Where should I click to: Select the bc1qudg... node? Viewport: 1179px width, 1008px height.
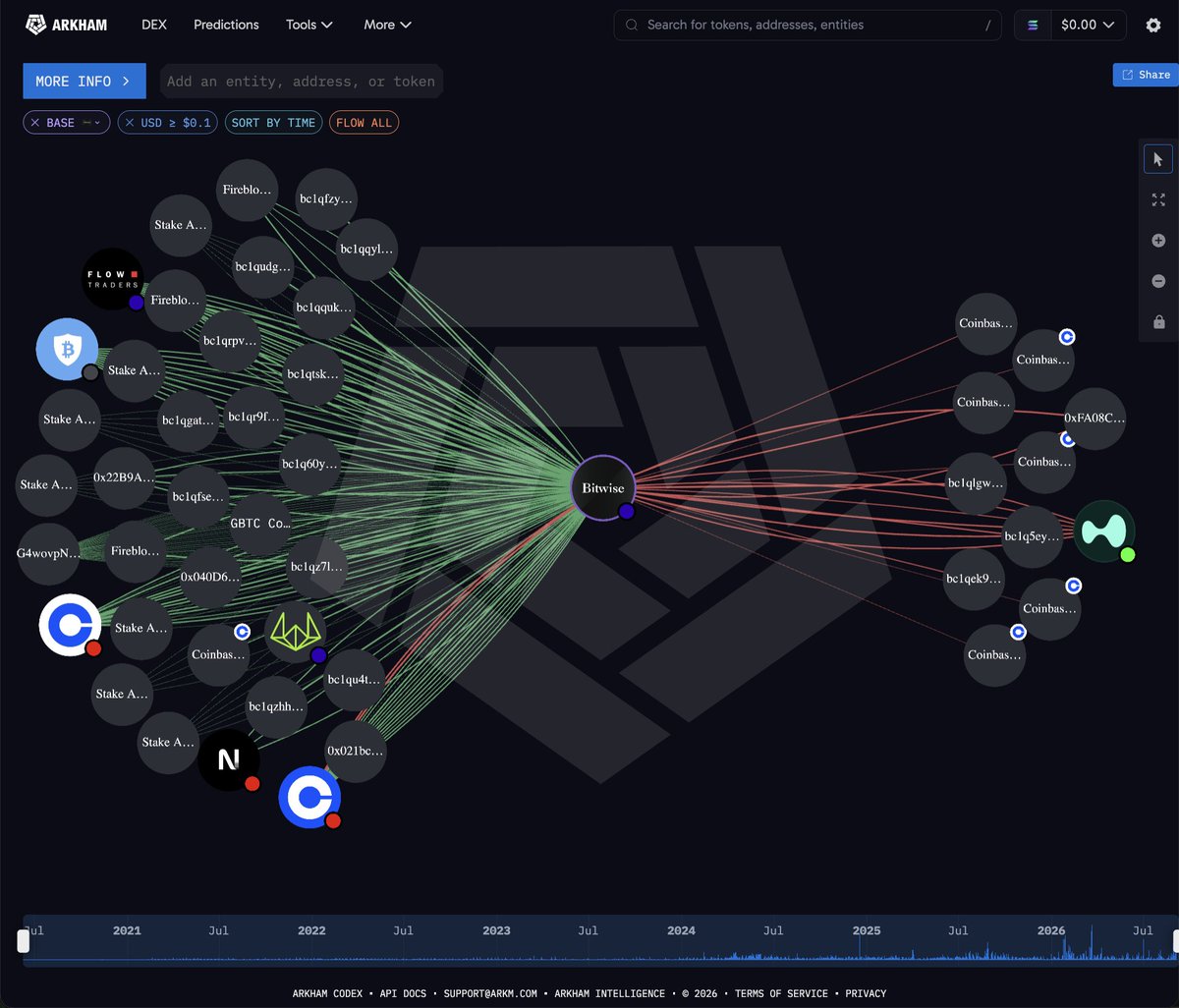pyautogui.click(x=263, y=266)
